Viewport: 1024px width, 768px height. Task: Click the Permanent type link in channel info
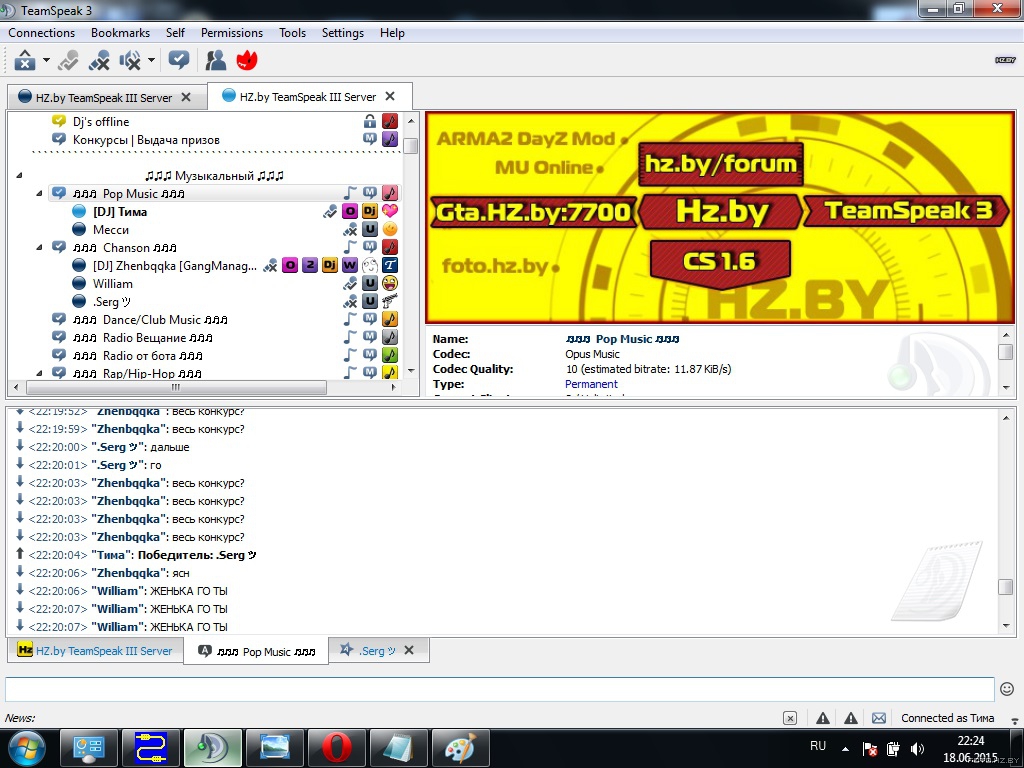click(x=591, y=384)
